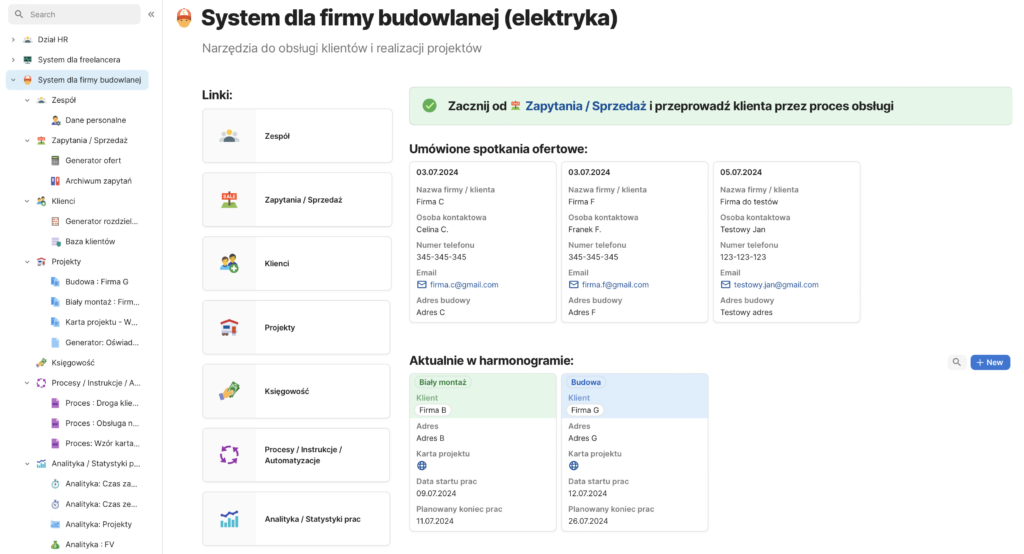The height and width of the screenshot is (554, 1024).
Task: Open Księgowość money icon in sidebar
Action: point(41,363)
